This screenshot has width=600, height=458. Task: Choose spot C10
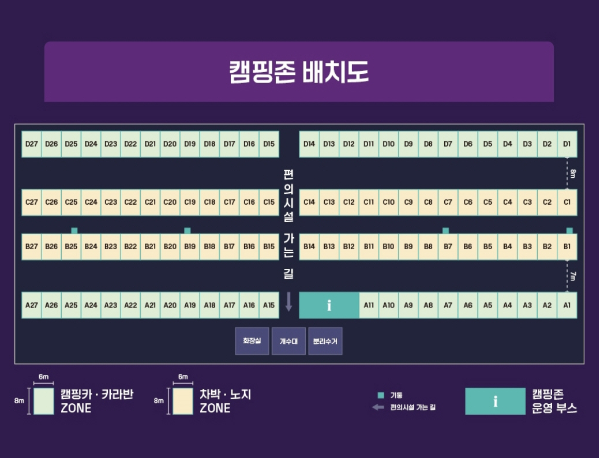click(x=388, y=202)
